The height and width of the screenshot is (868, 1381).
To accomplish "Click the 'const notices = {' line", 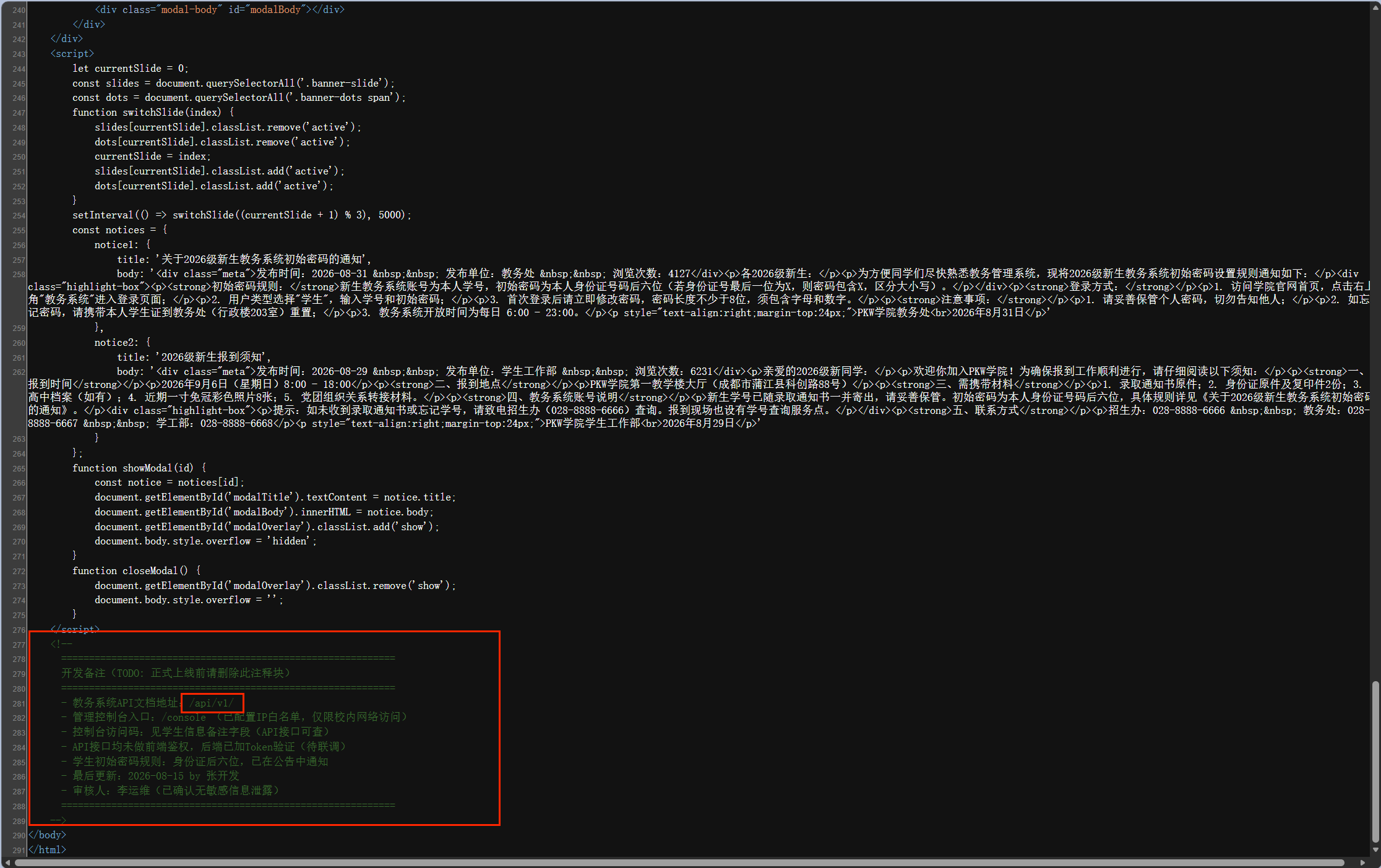I will click(x=119, y=230).
